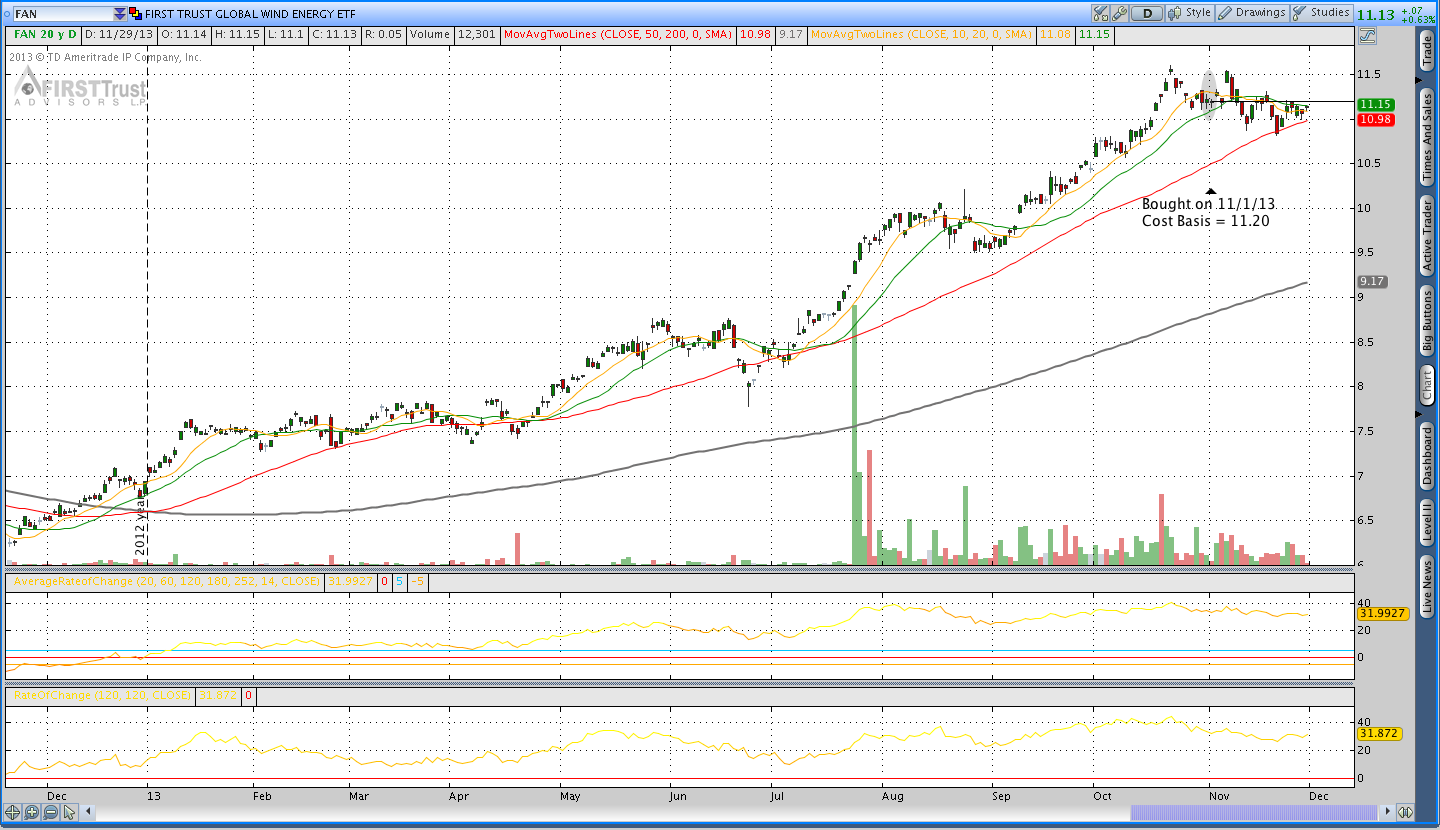This screenshot has width=1440, height=830.
Task: Open the Times And Sales side tab
Action: coord(1427,137)
